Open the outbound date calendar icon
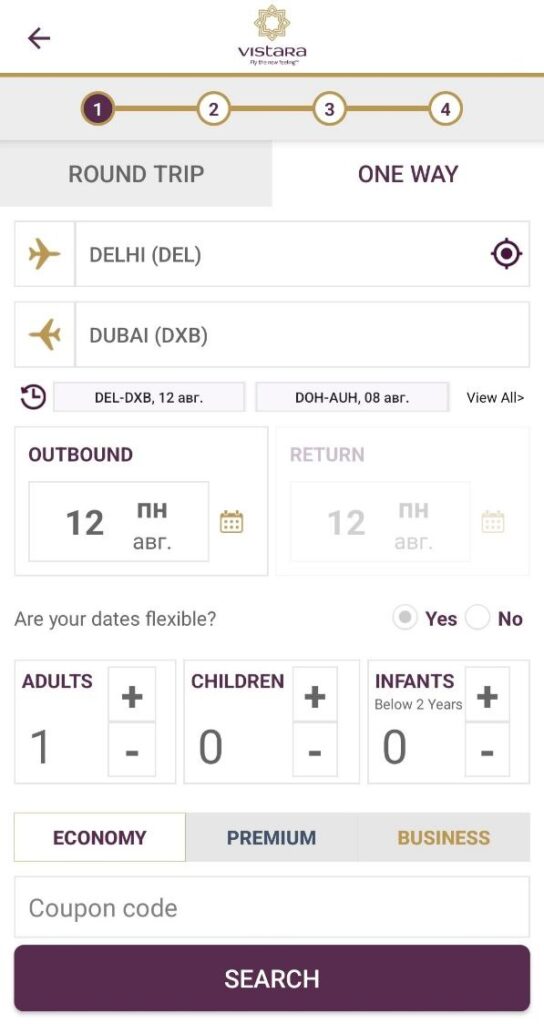 point(231,522)
